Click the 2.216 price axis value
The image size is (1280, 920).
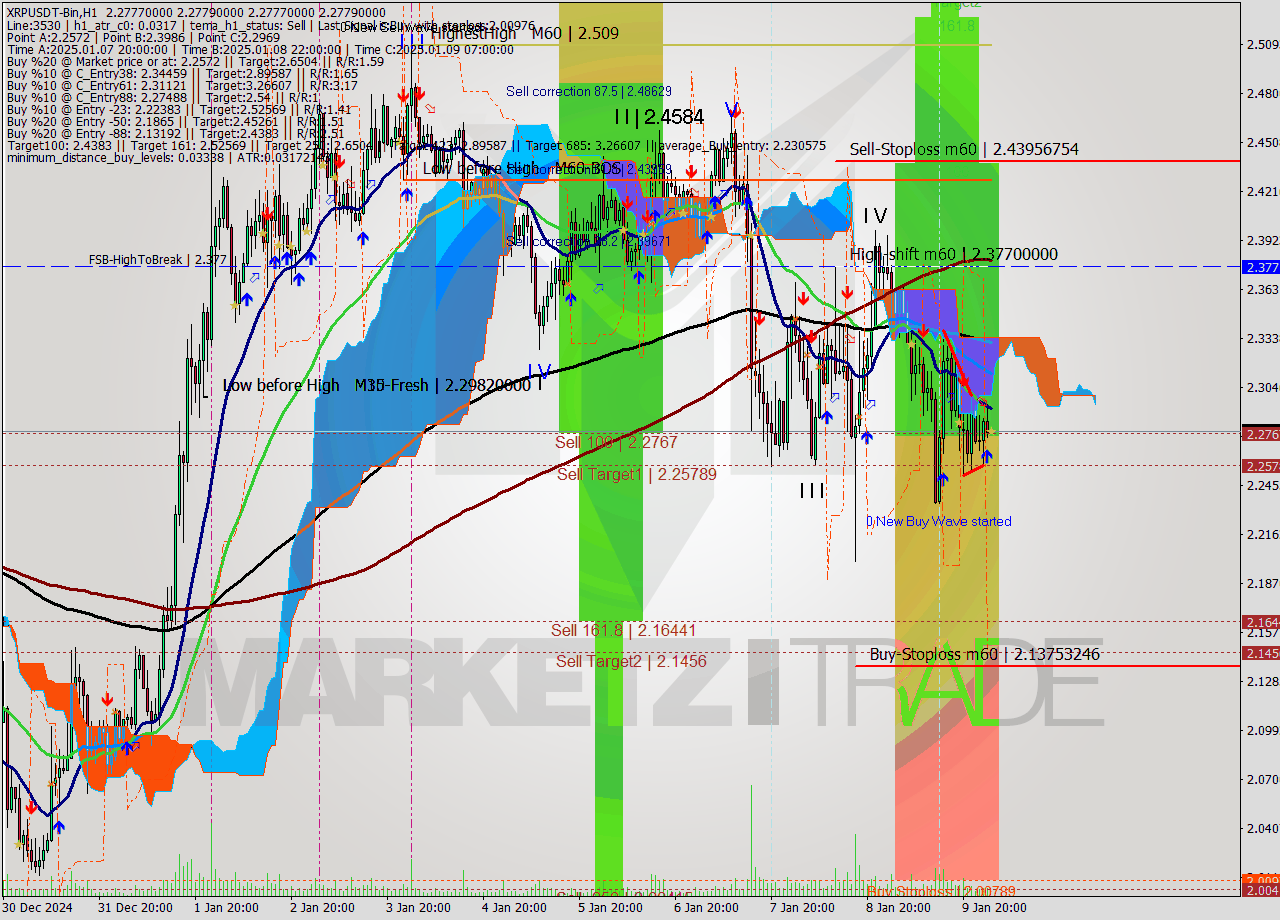point(1262,535)
